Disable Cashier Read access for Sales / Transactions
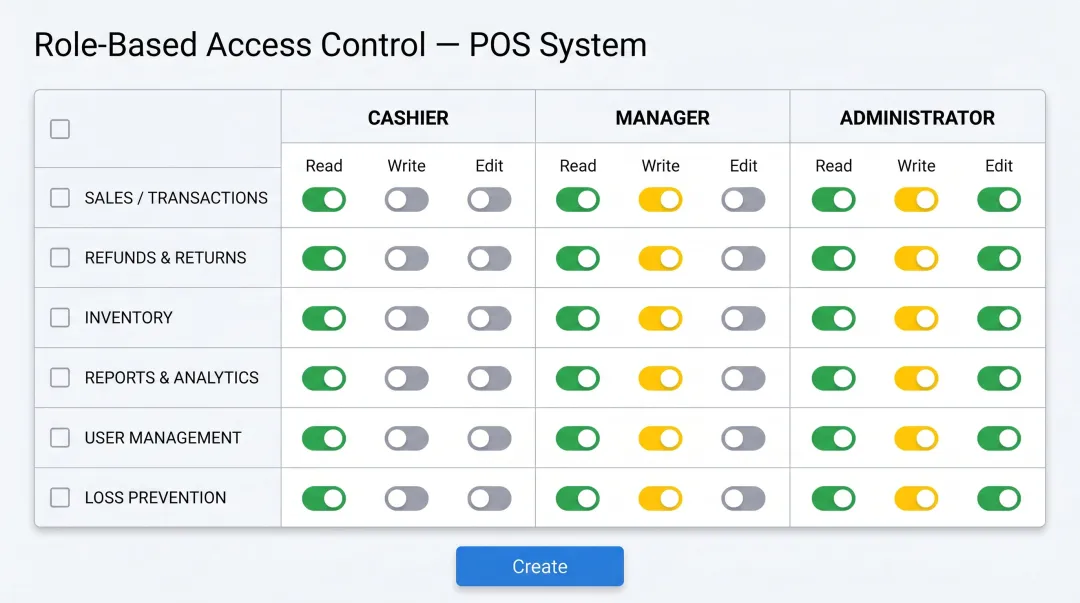The image size is (1080, 603). (x=323, y=199)
